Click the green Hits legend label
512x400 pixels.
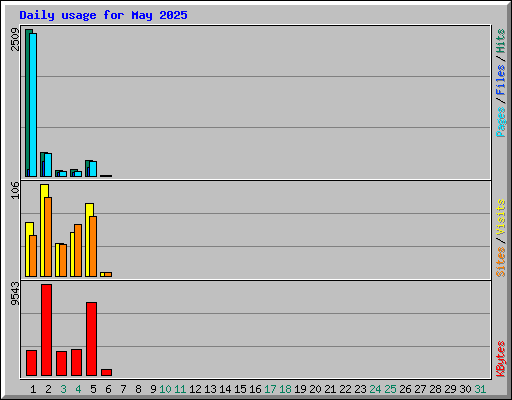tap(501, 41)
